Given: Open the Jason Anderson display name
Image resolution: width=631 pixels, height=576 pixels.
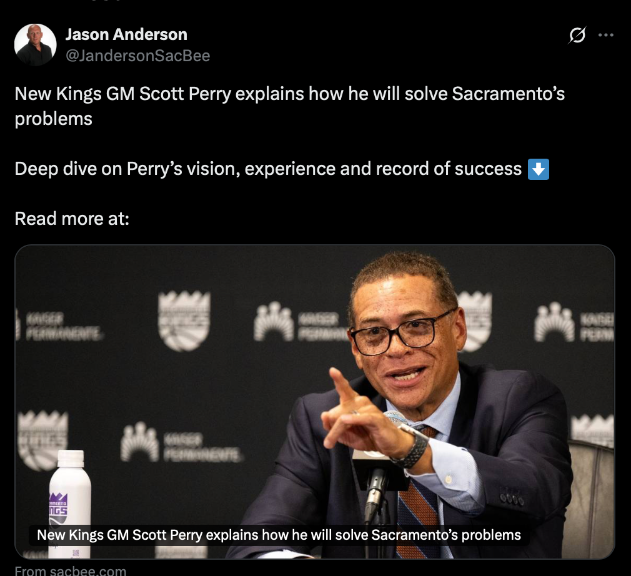Looking at the screenshot, I should (x=126, y=35).
